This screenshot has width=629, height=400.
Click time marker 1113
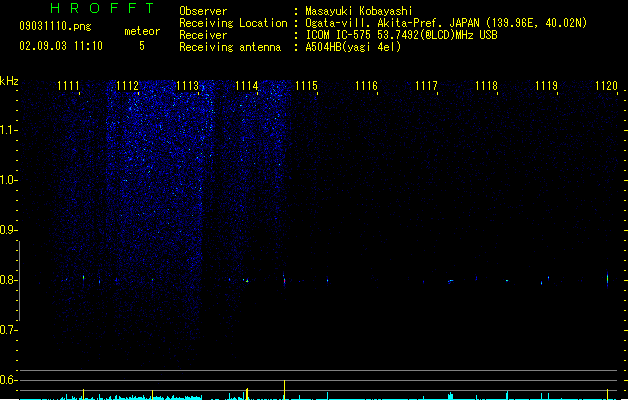pyautogui.click(x=187, y=86)
